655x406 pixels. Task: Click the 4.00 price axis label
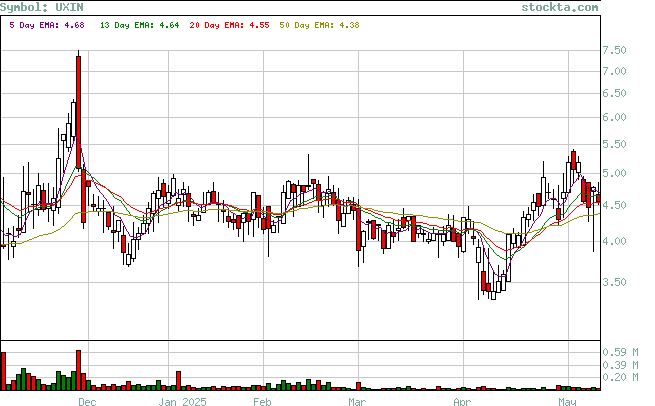click(x=614, y=241)
